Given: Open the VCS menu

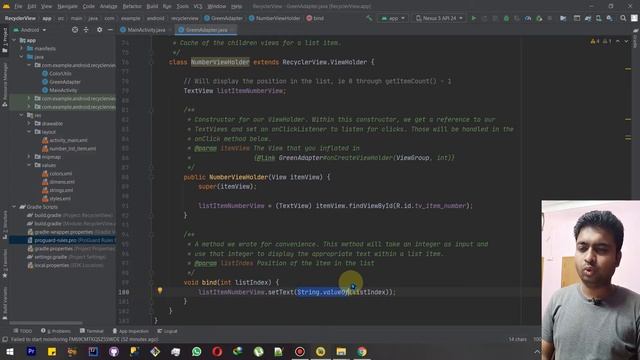Looking at the screenshot, I should coord(198,7).
